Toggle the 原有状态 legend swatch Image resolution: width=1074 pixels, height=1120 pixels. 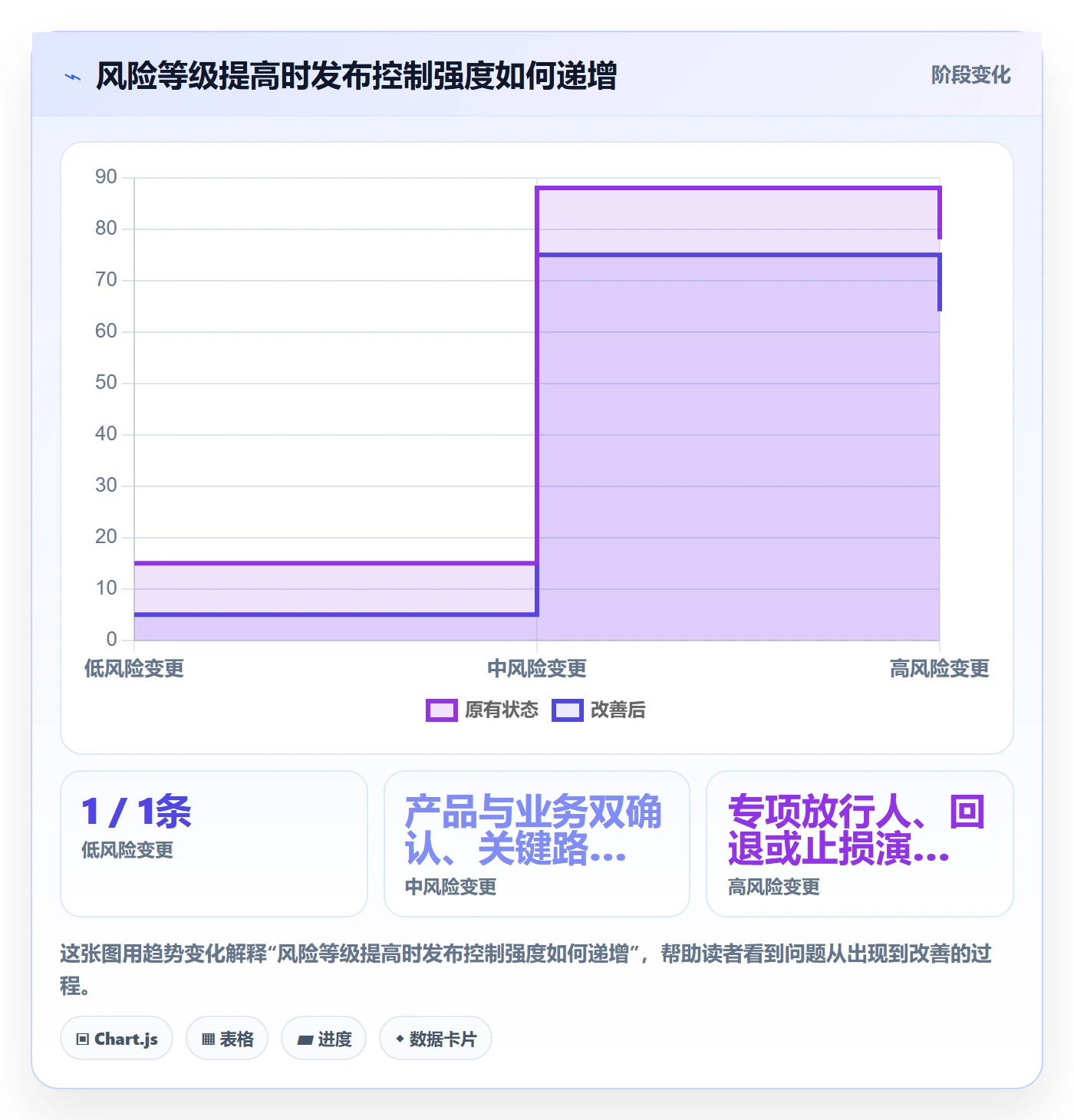(441, 710)
